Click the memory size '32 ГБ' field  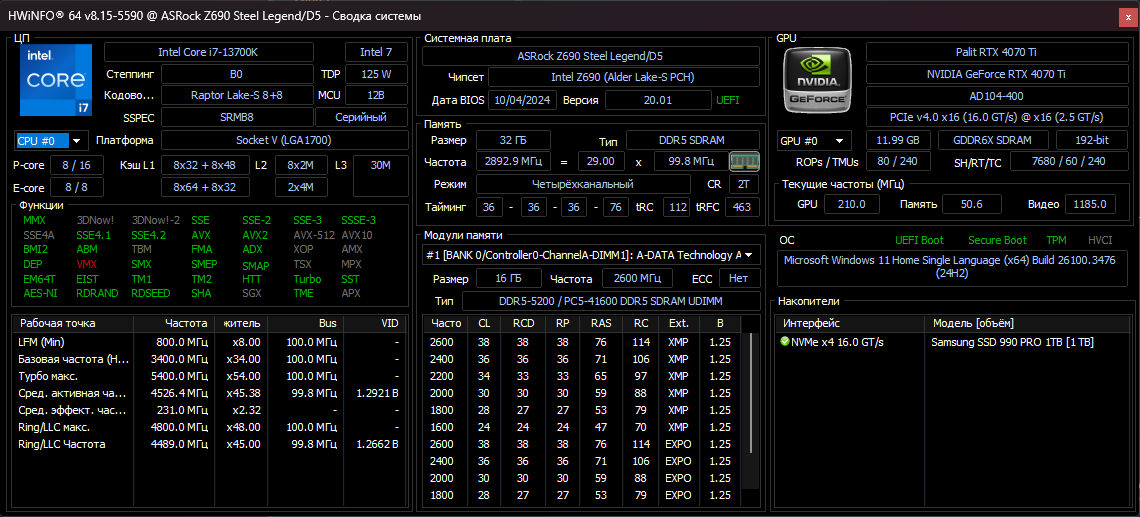coord(513,140)
